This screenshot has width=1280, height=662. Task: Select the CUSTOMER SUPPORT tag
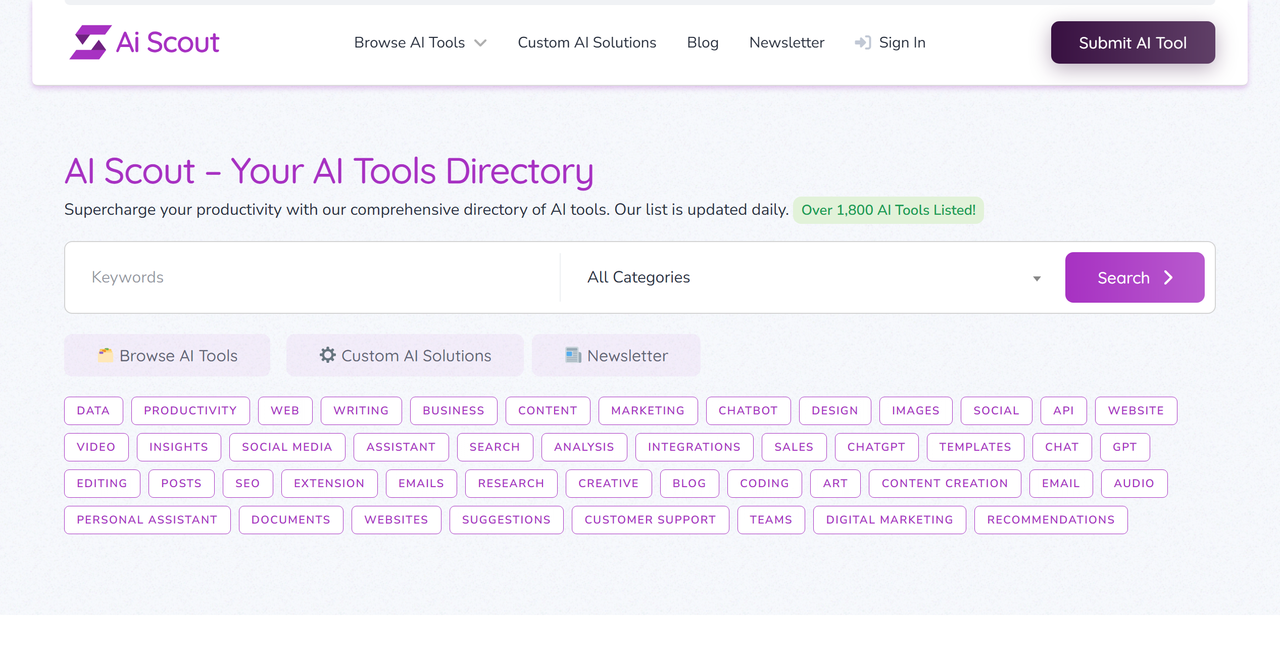point(650,520)
